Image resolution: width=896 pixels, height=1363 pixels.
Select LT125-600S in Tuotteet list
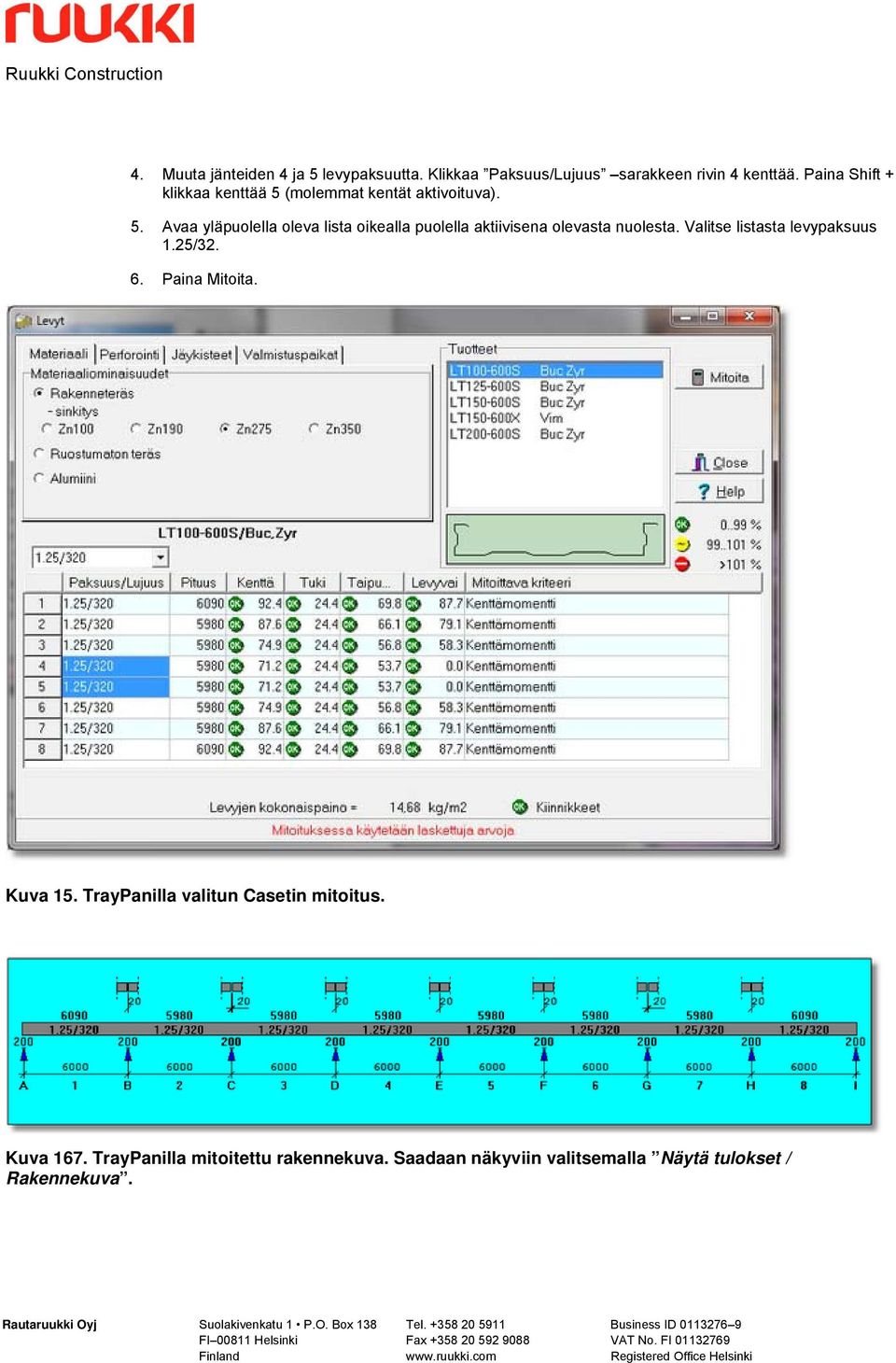click(x=555, y=386)
